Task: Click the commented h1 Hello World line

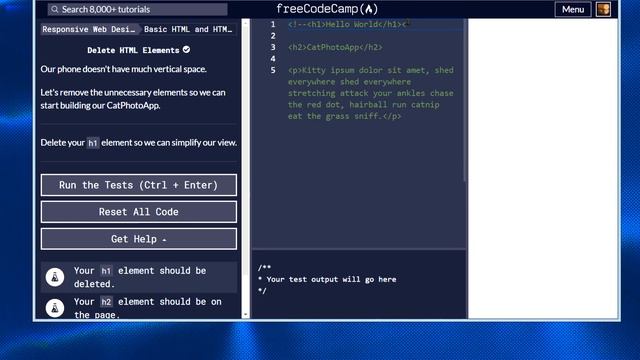Action: [x=347, y=24]
